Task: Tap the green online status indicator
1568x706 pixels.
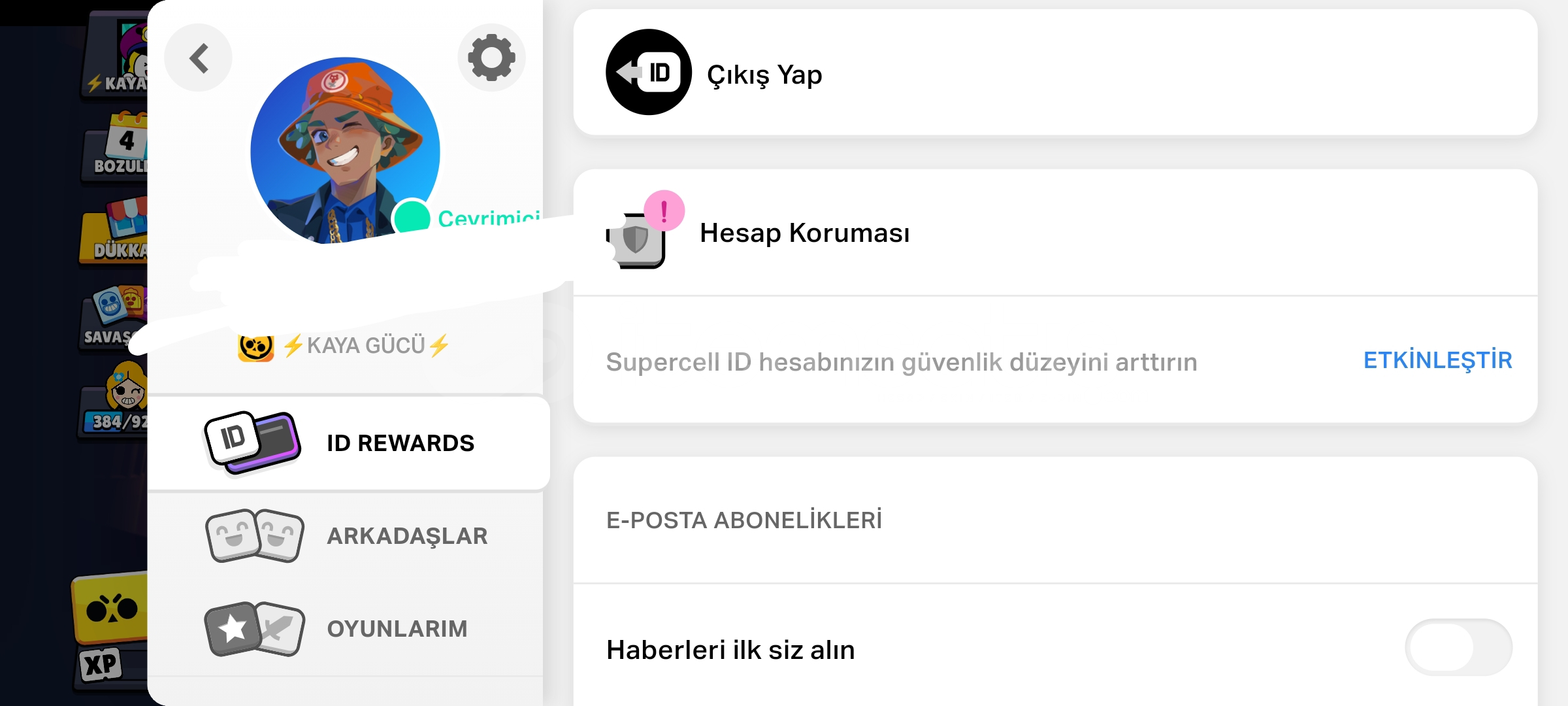Action: coord(412,217)
